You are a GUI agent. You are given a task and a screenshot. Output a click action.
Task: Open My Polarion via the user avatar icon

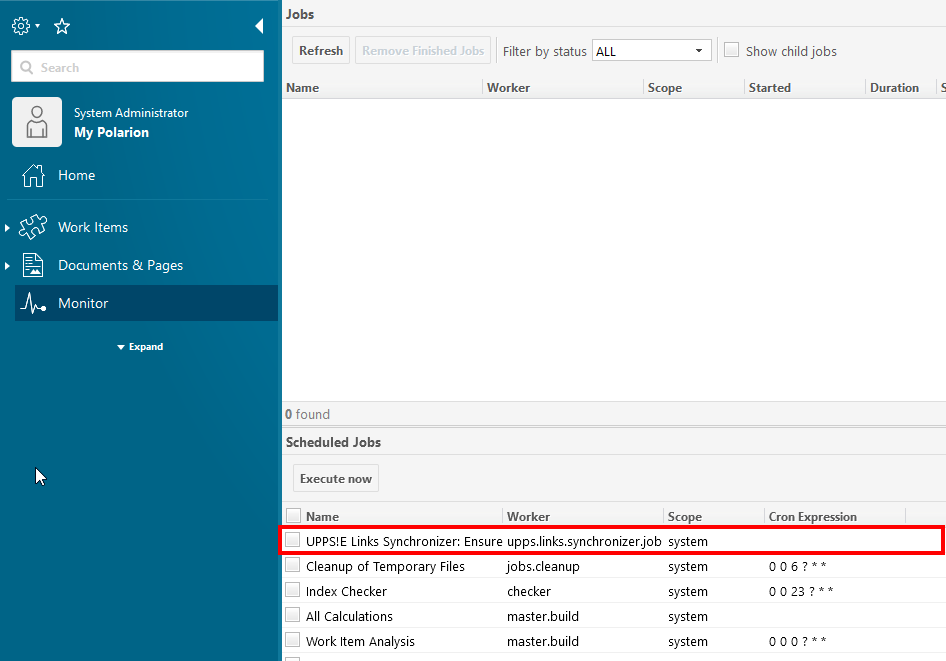(36, 121)
